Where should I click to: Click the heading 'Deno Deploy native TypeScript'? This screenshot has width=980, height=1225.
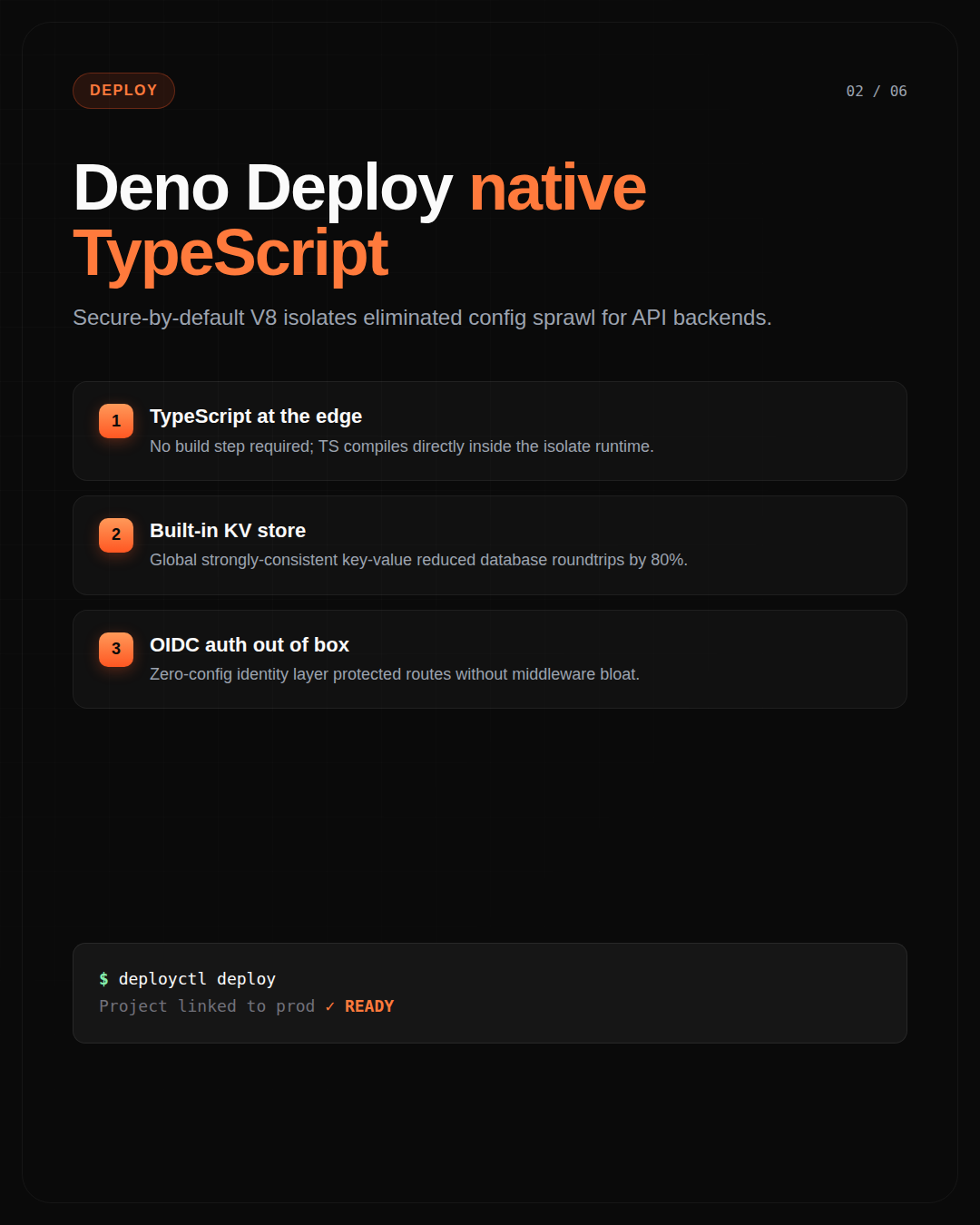tap(359, 220)
